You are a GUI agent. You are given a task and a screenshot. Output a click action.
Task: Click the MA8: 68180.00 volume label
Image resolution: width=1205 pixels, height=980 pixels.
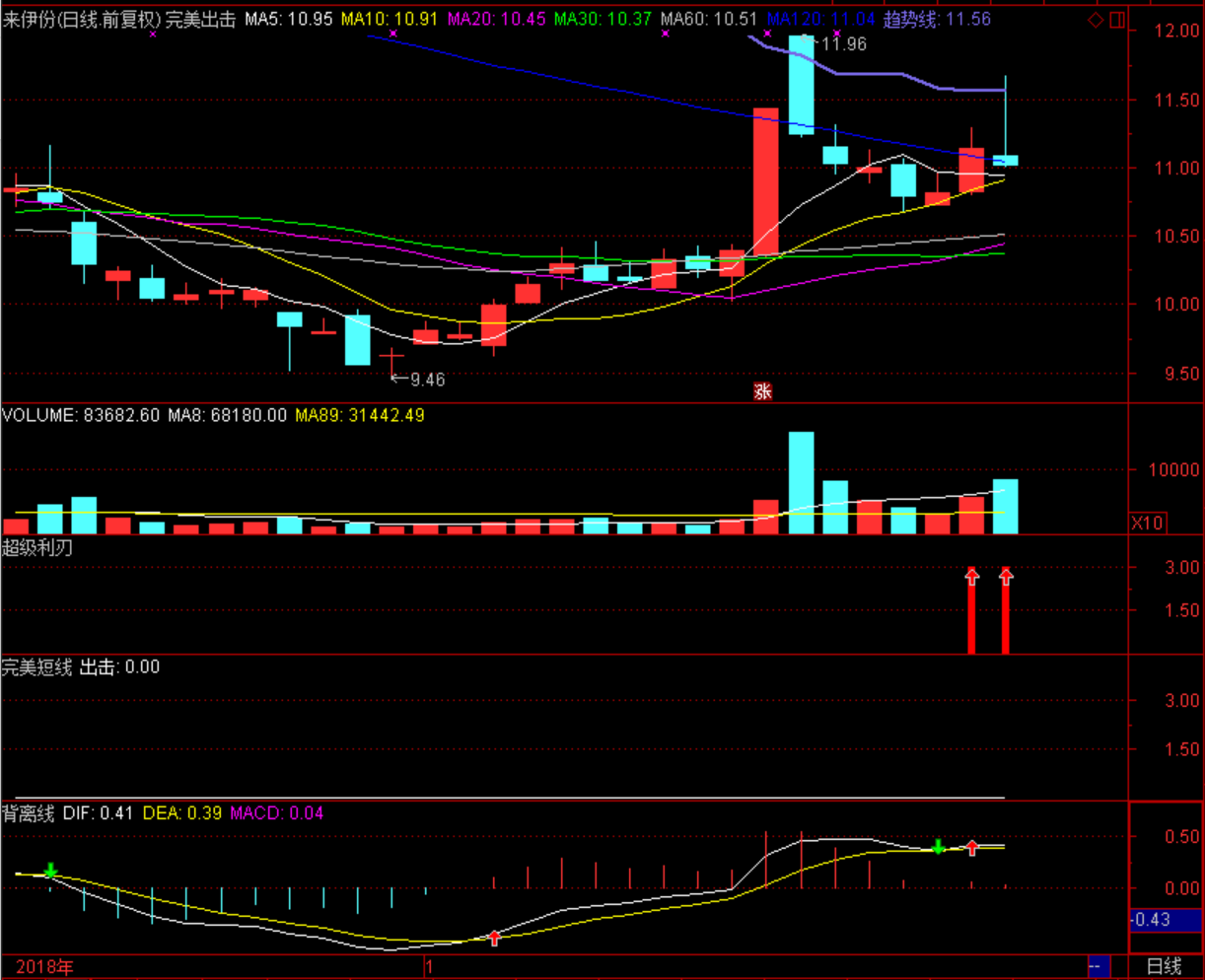228,415
